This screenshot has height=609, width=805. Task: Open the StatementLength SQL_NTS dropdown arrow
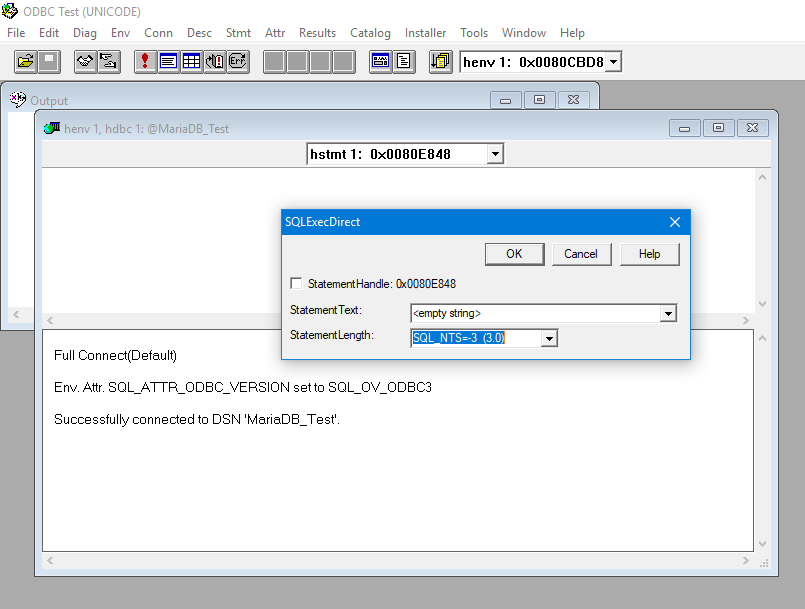pyautogui.click(x=548, y=338)
